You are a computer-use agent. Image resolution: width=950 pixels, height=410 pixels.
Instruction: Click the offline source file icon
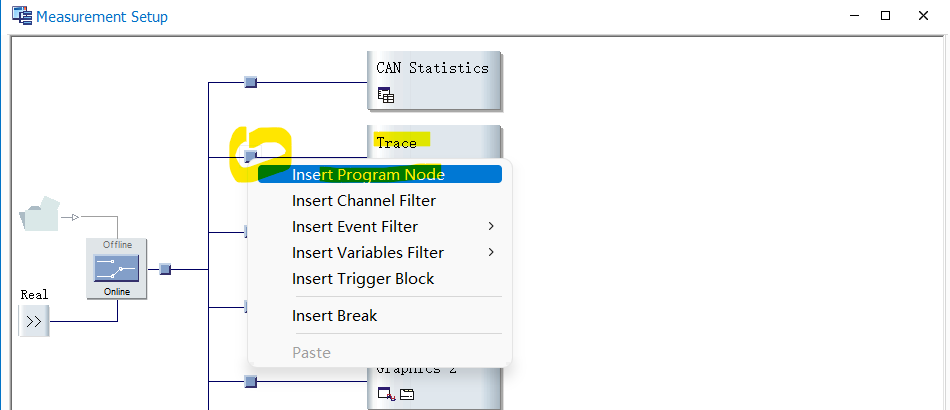pos(41,214)
